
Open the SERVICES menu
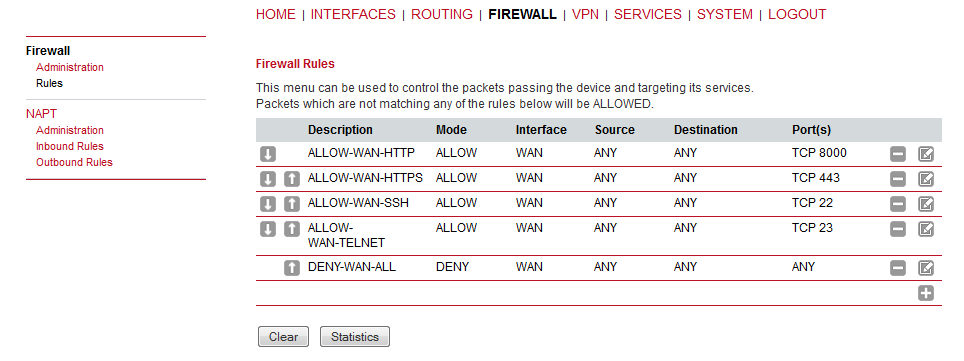coord(647,14)
